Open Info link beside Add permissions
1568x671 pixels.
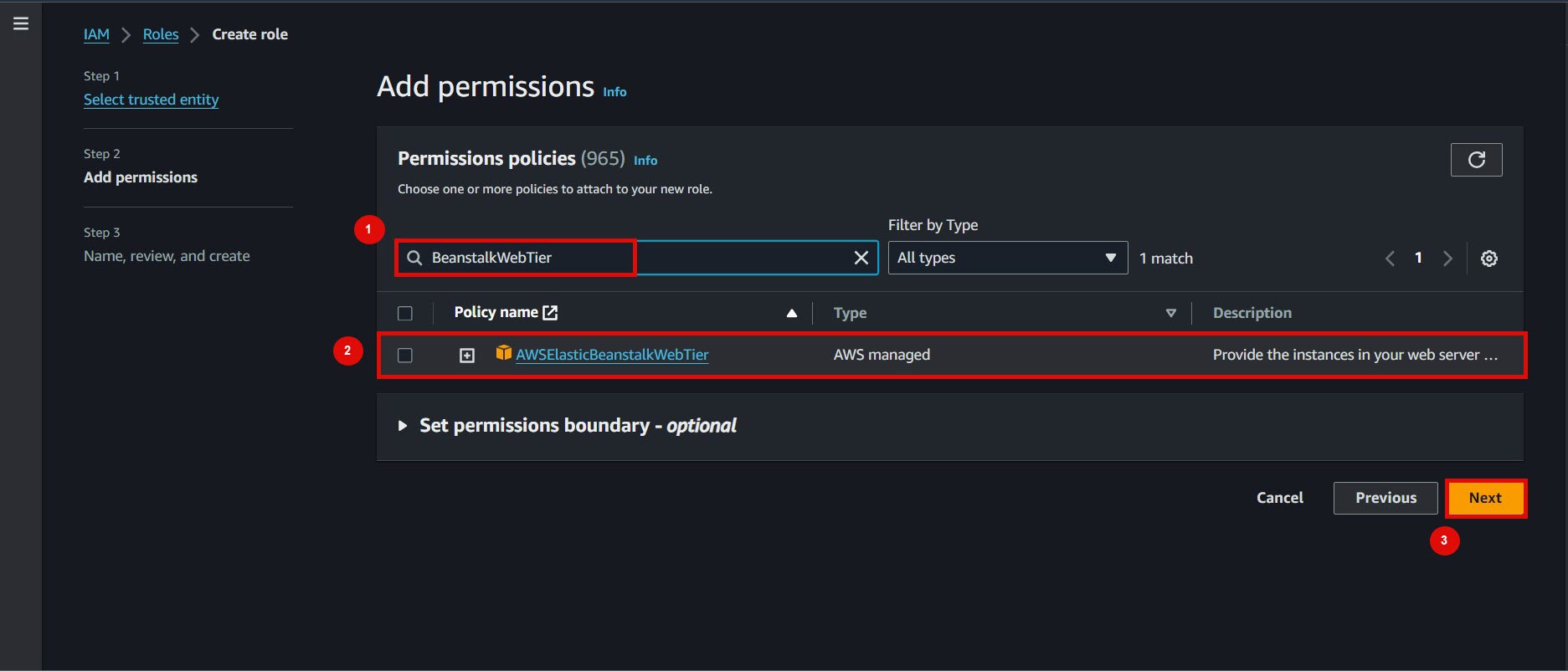pos(614,92)
